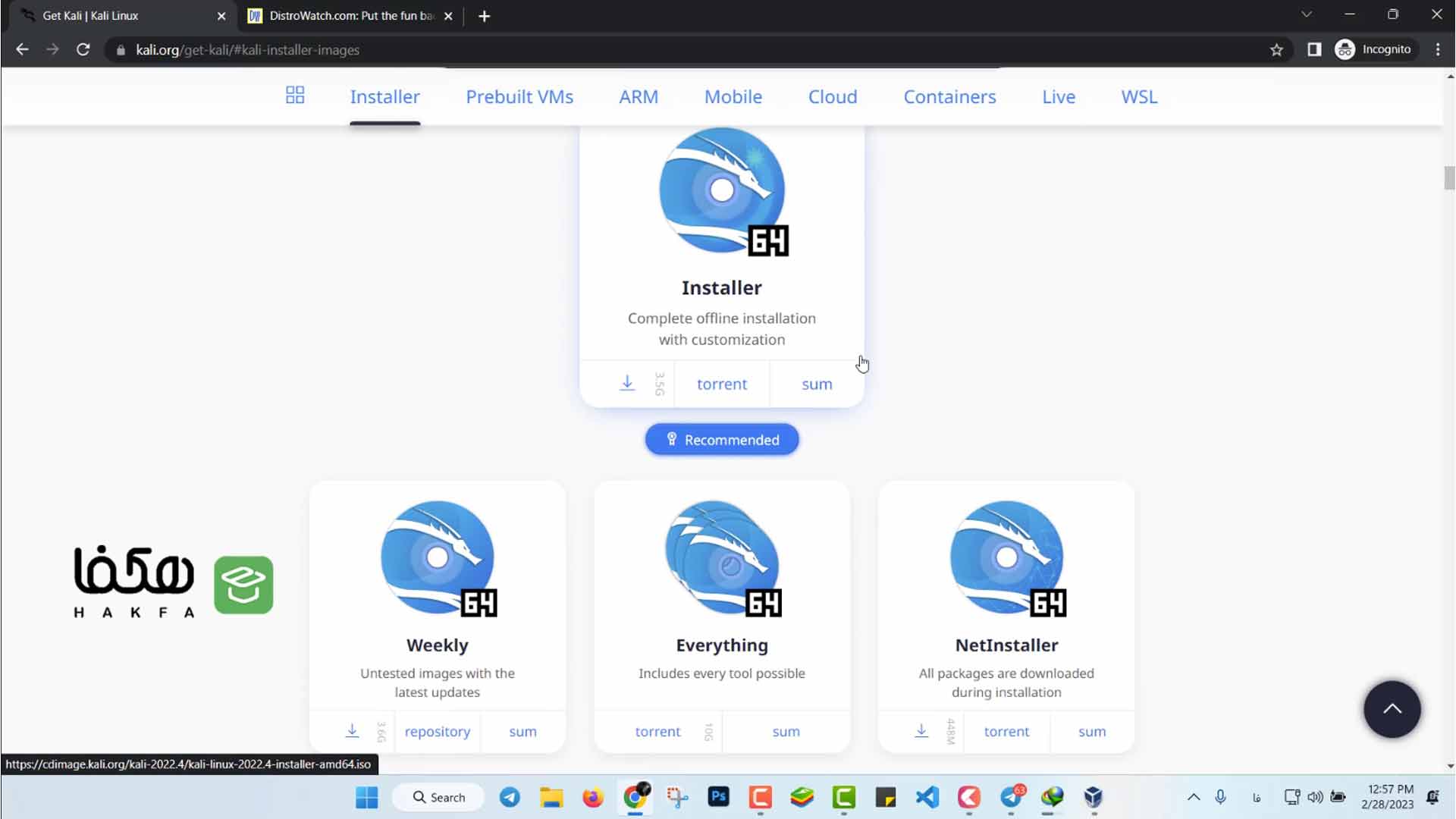Screen dimensions: 1456x819
Task: Open Sticky Notes from the taskbar
Action: (885, 797)
